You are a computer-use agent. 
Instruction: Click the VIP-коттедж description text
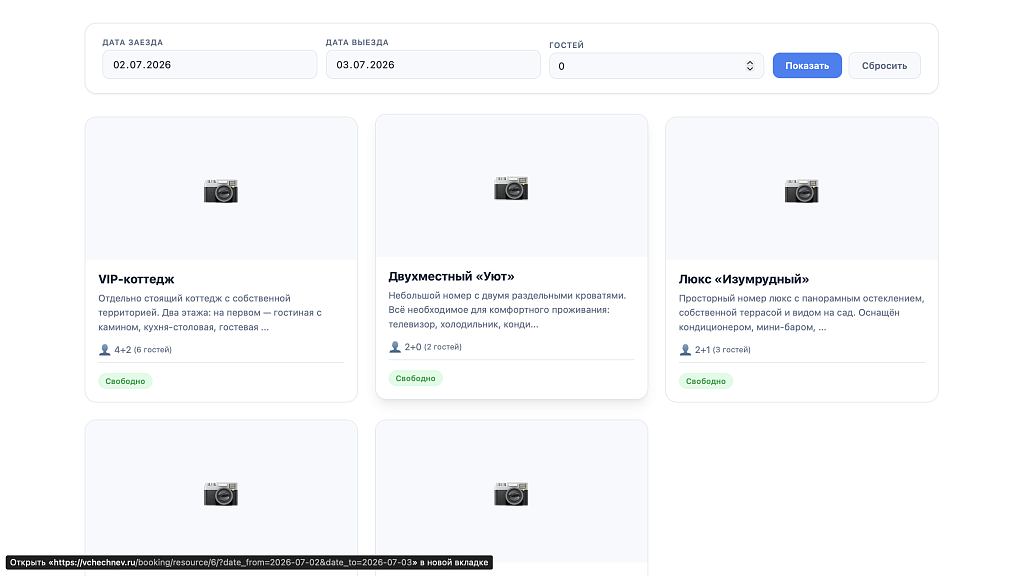[x=210, y=313]
